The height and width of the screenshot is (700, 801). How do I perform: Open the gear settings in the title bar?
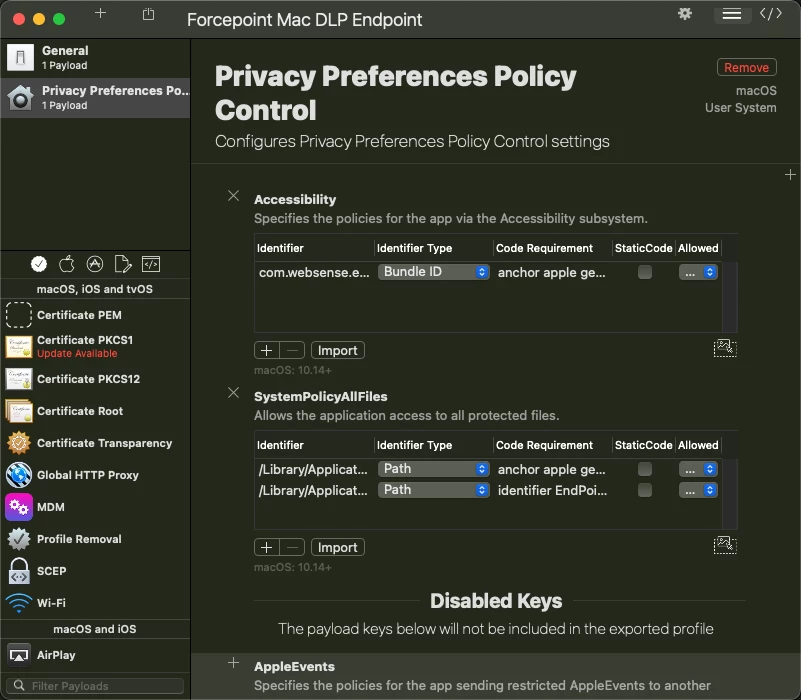pyautogui.click(x=685, y=14)
